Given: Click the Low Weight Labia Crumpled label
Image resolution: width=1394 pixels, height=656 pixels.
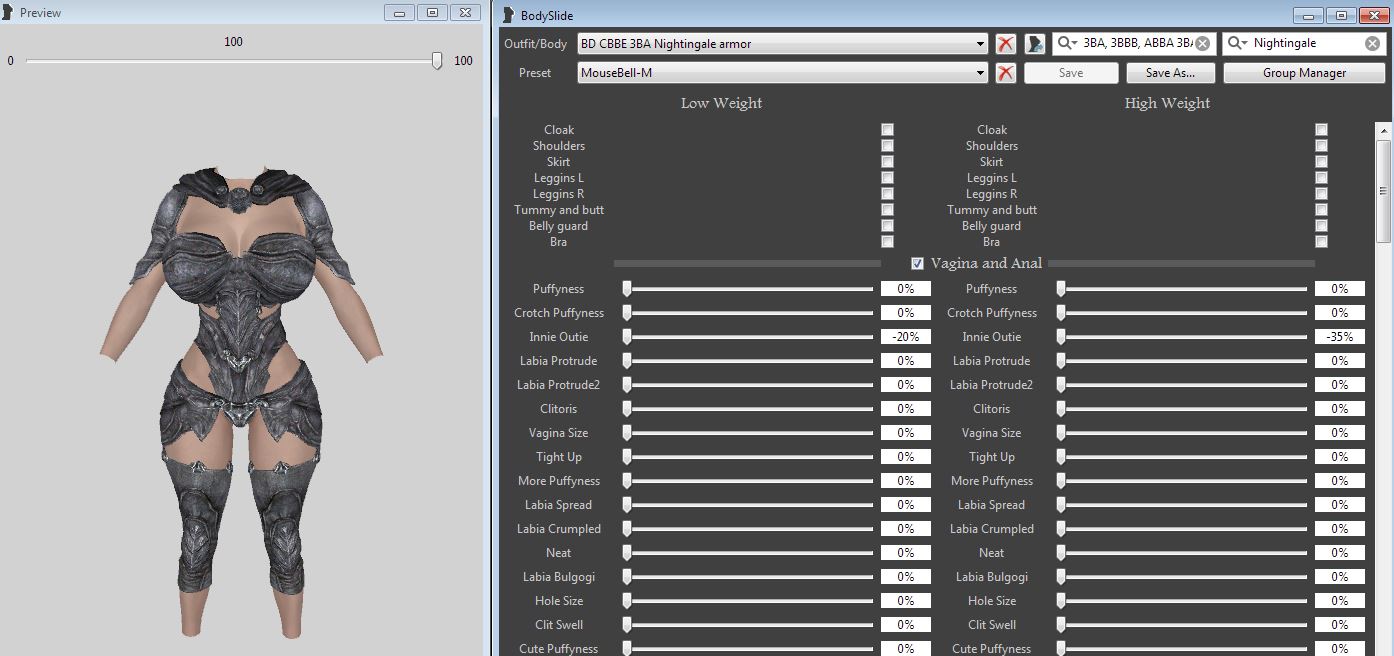Looking at the screenshot, I should (559, 529).
